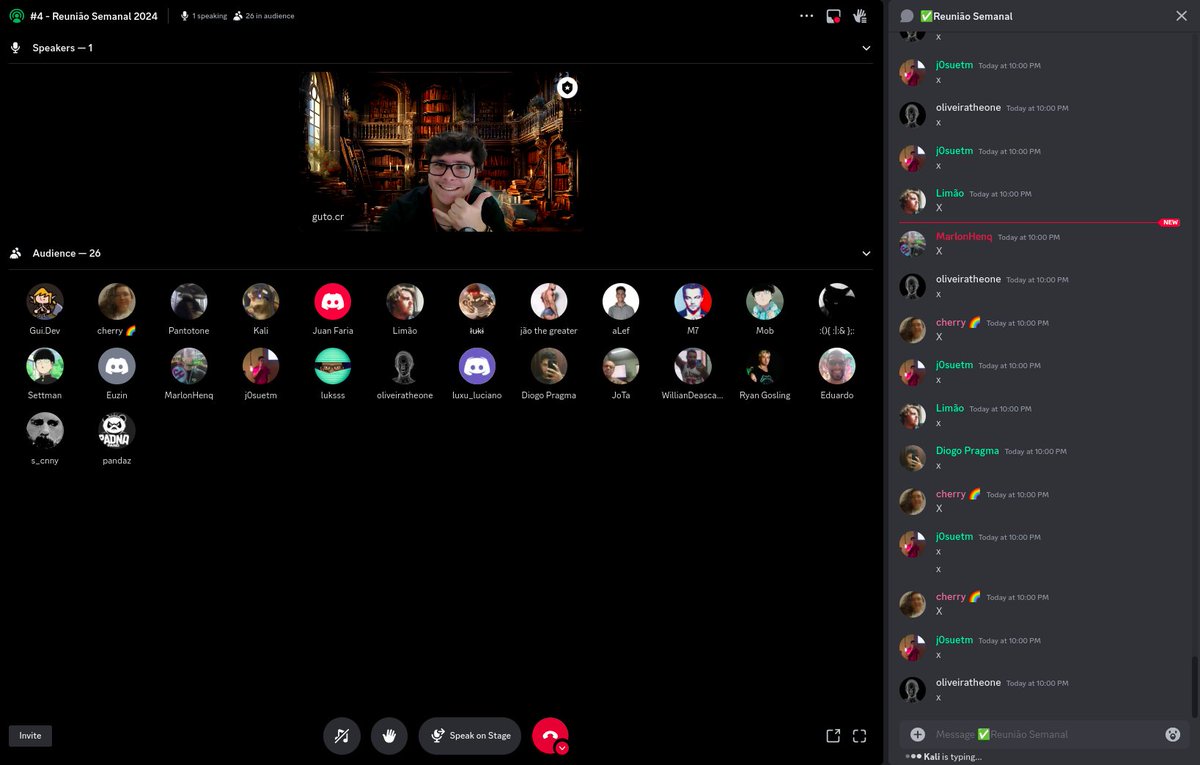Viewport: 1200px width, 765px height.
Task: Select s_cnny avatar in audience
Action: point(45,432)
